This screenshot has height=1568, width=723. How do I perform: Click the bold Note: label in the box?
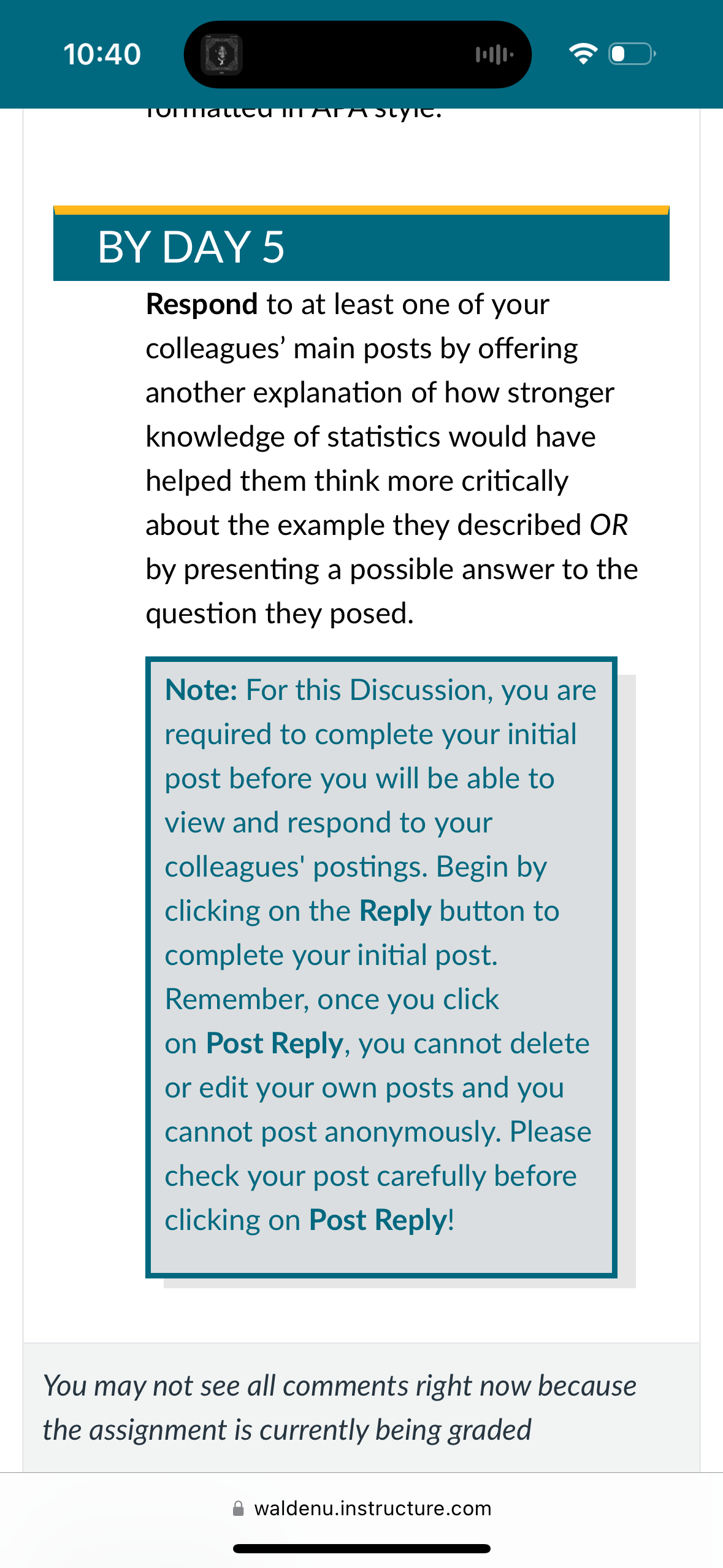(201, 690)
